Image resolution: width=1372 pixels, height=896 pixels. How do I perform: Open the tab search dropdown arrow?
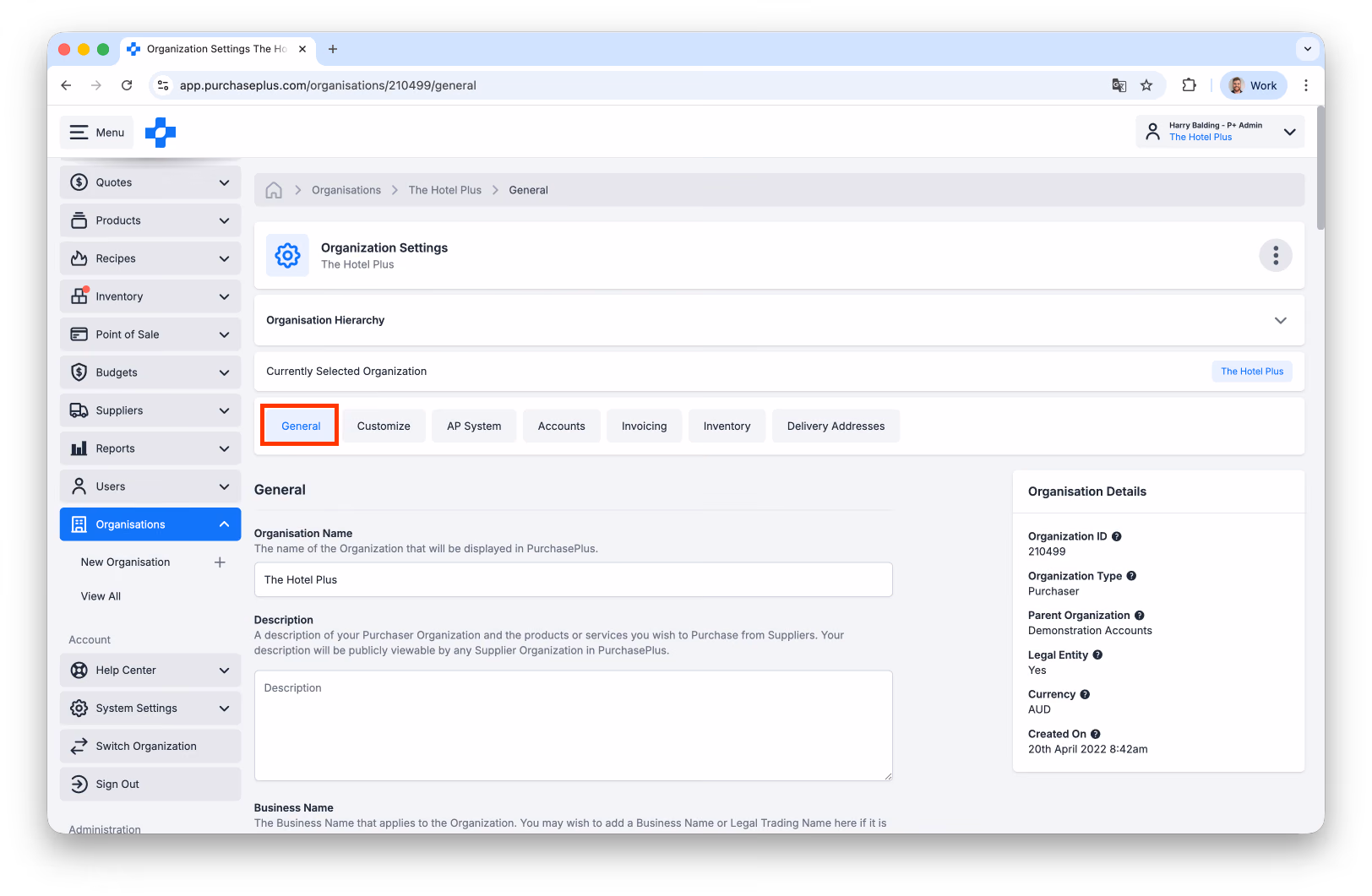click(x=1307, y=49)
